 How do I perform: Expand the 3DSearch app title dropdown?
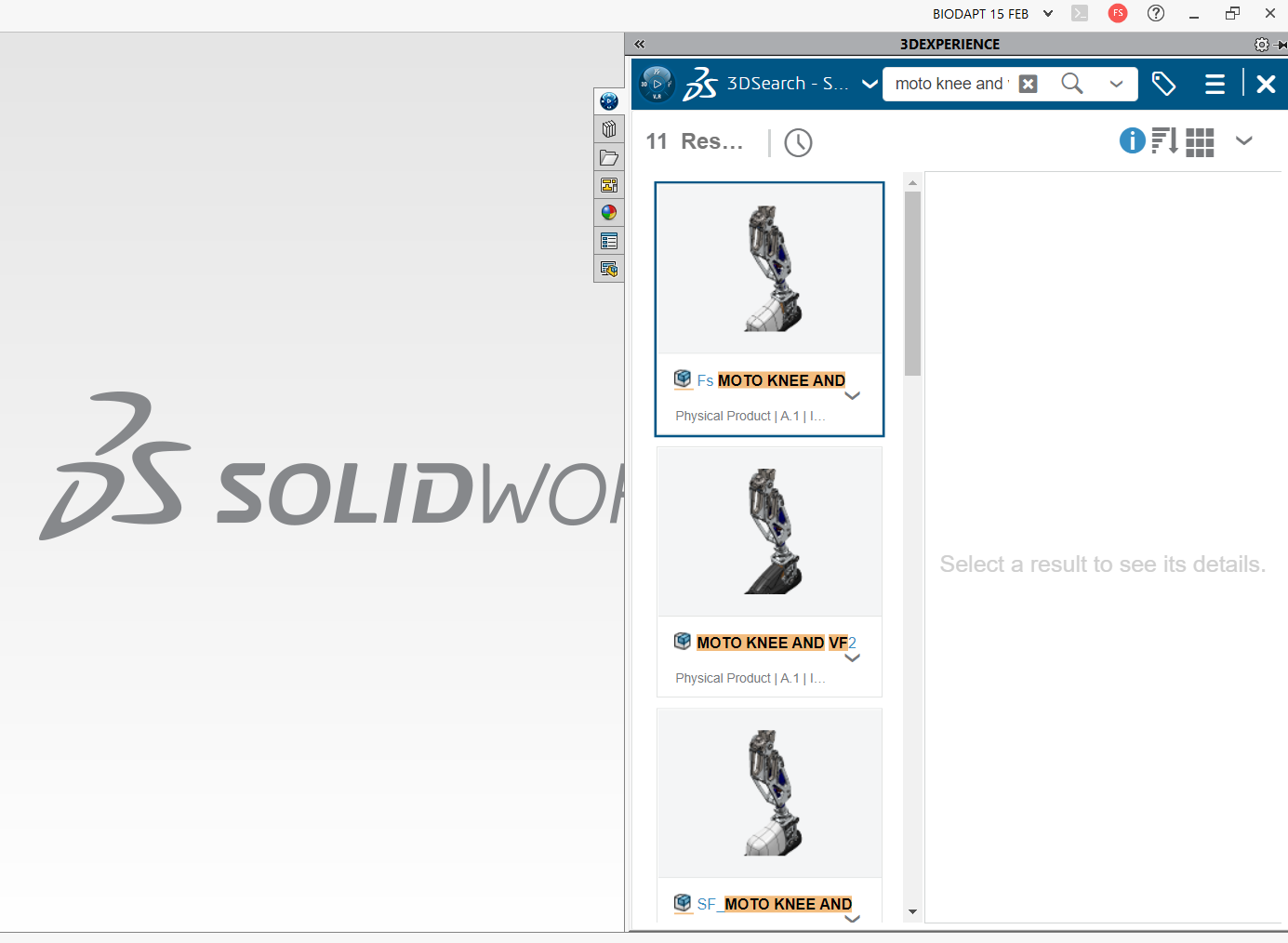(870, 84)
